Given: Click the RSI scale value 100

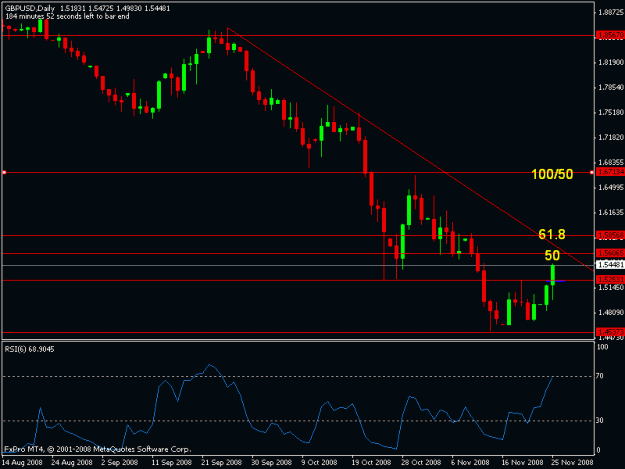Looking at the screenshot, I should click(x=603, y=347).
